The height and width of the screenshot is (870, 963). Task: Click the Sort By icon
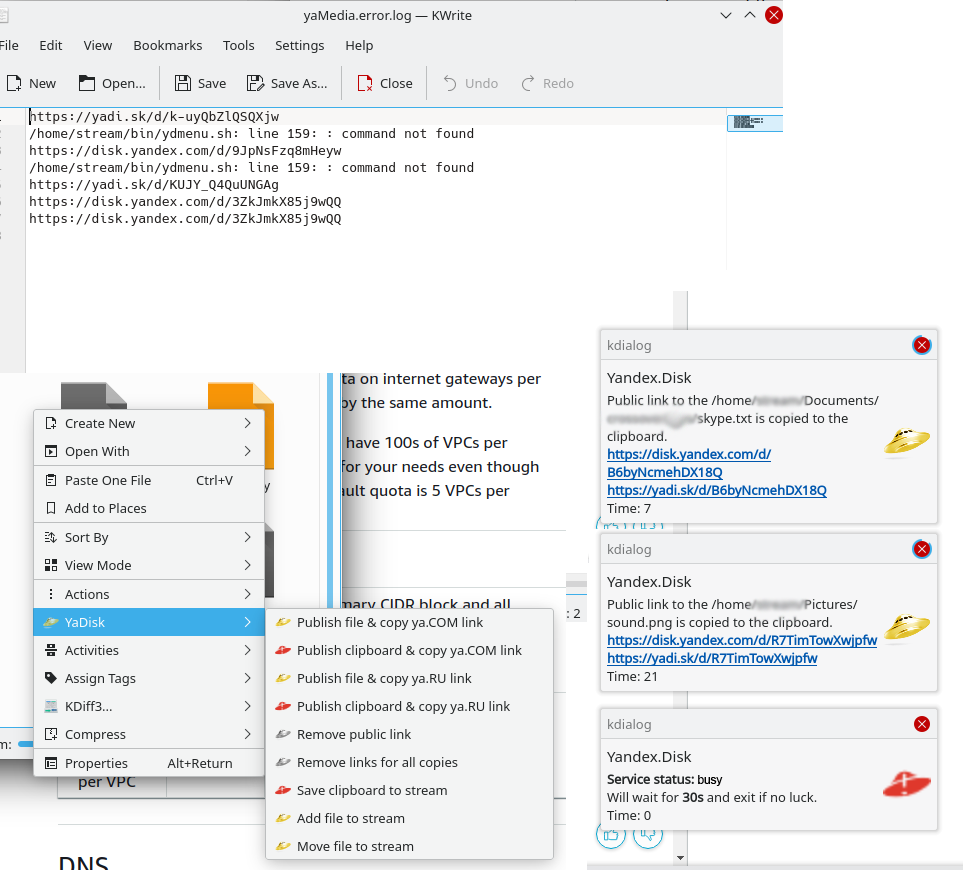(51, 537)
